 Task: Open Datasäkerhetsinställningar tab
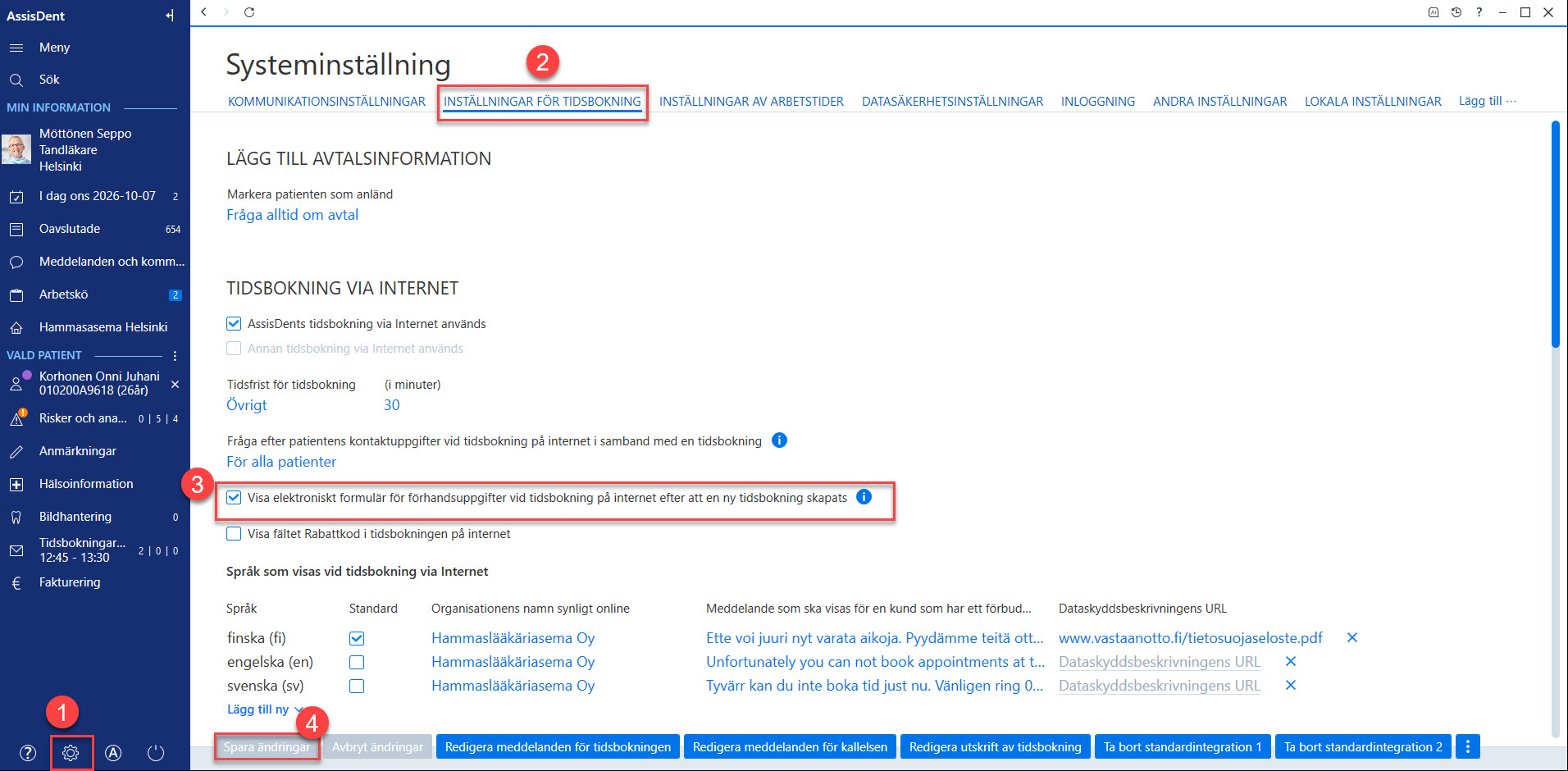click(952, 102)
